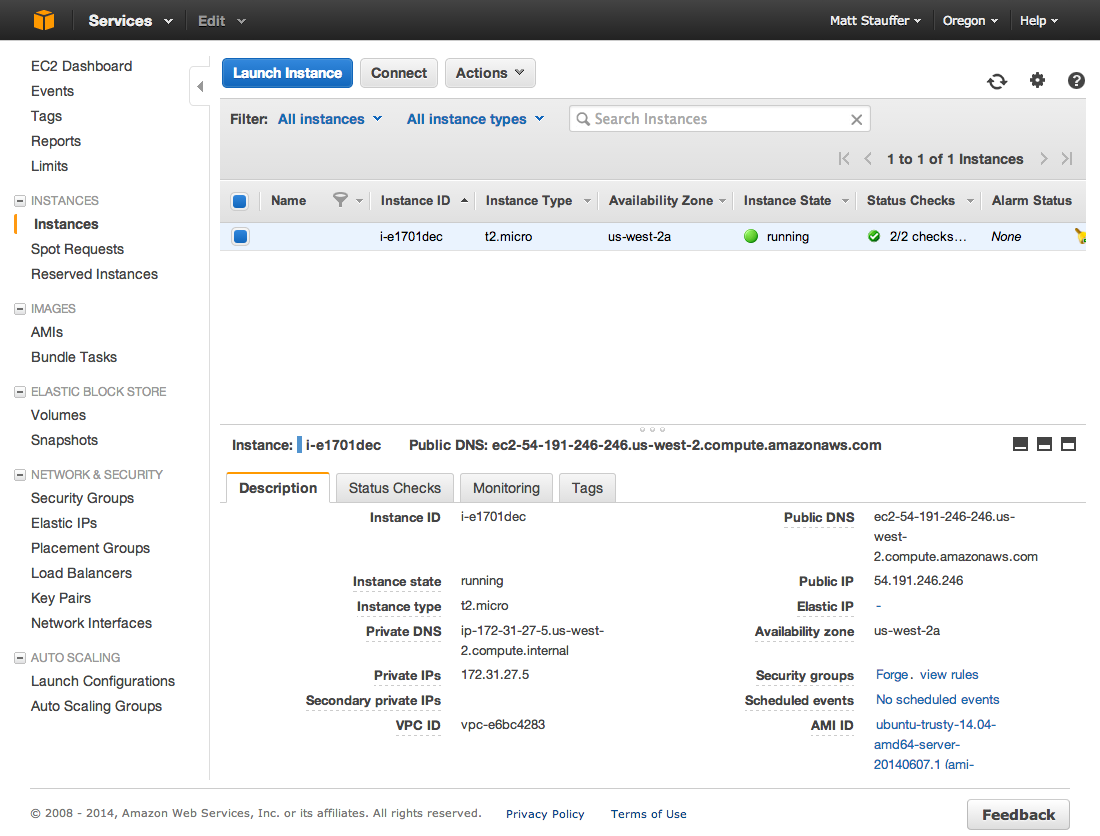
Task: Open Volumes in the sidebar
Action: [x=58, y=415]
